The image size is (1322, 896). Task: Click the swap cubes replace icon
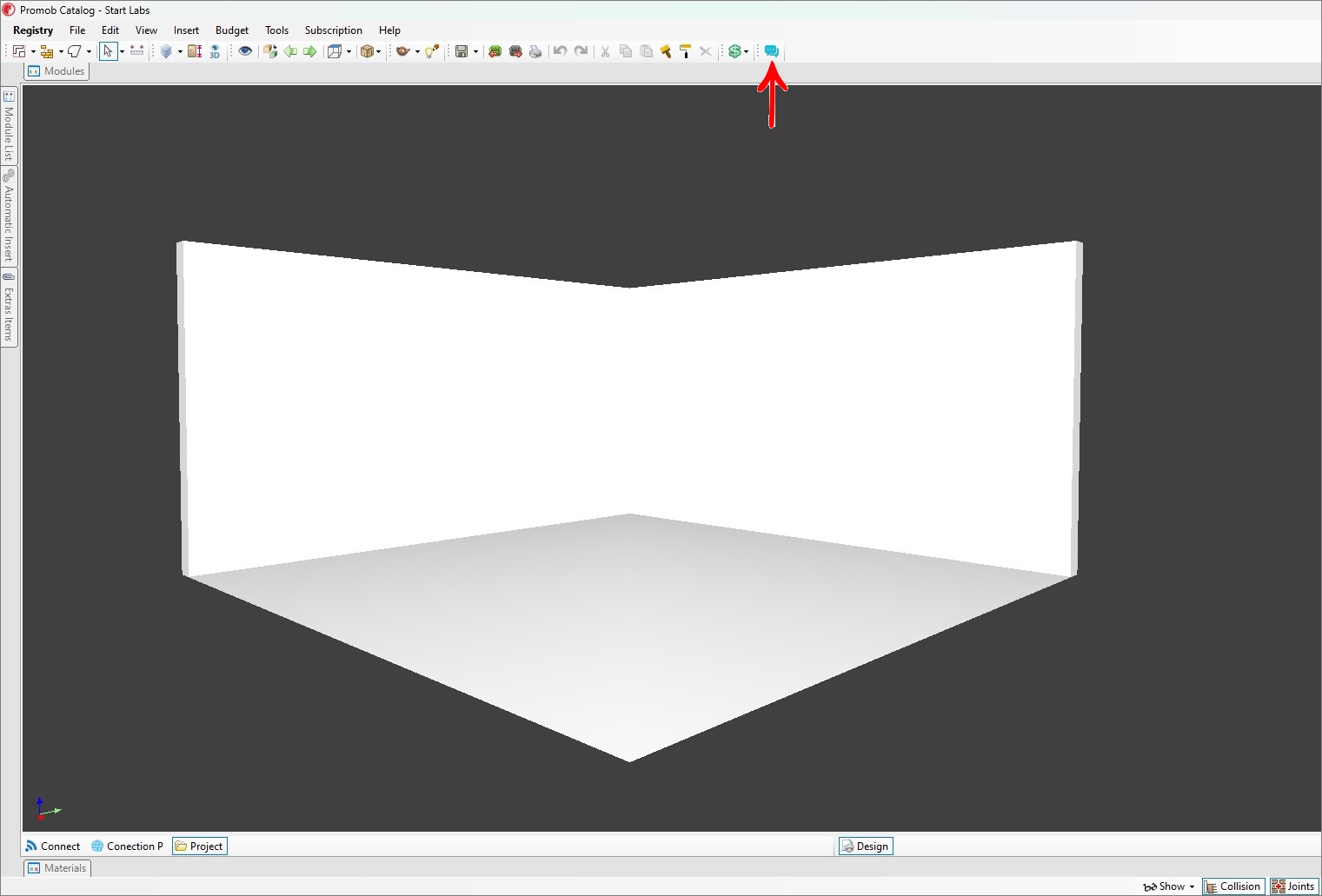pos(270,51)
